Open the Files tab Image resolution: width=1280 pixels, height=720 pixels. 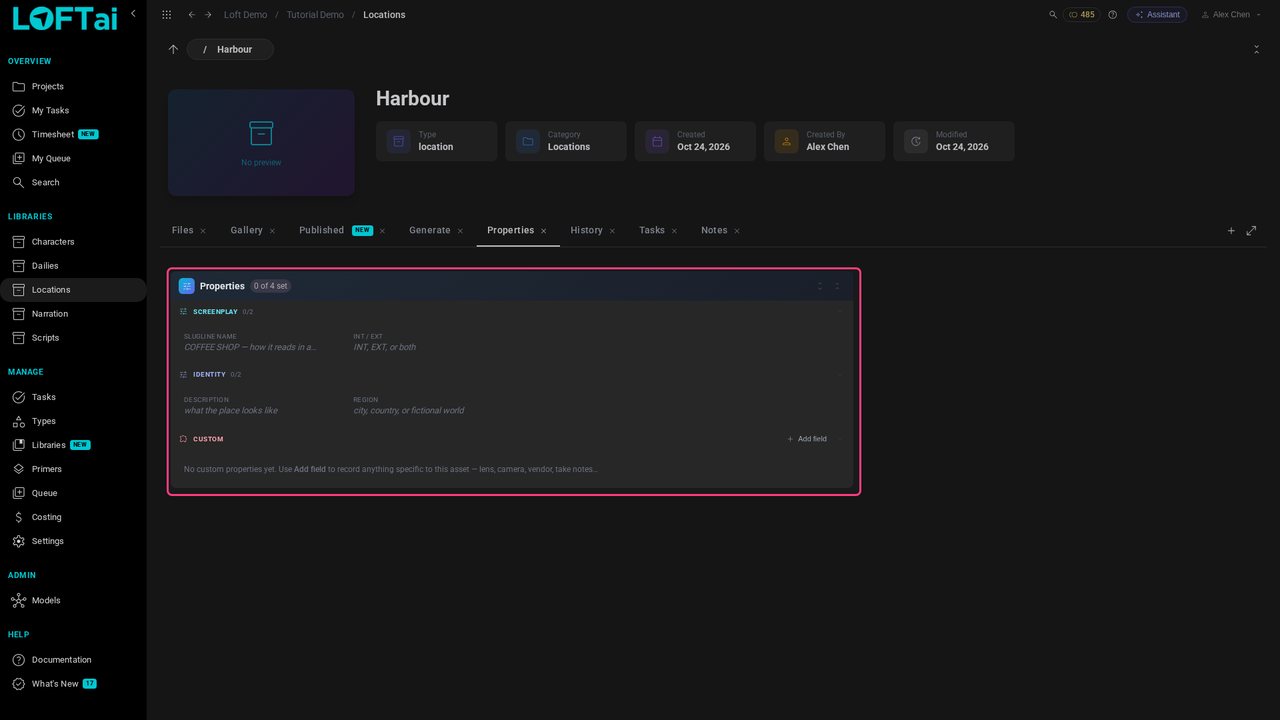(x=182, y=230)
